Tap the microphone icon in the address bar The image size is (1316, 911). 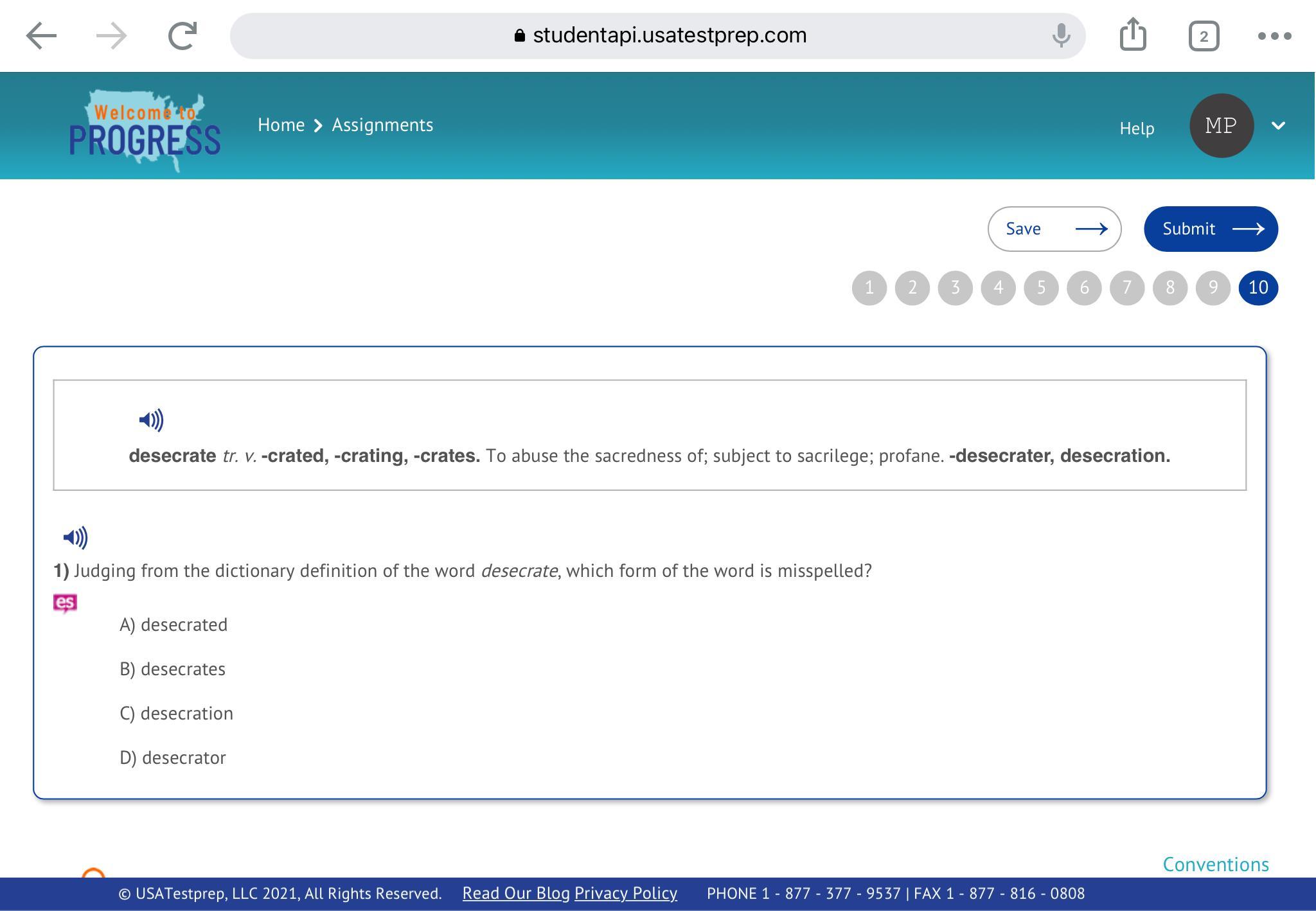click(1061, 35)
